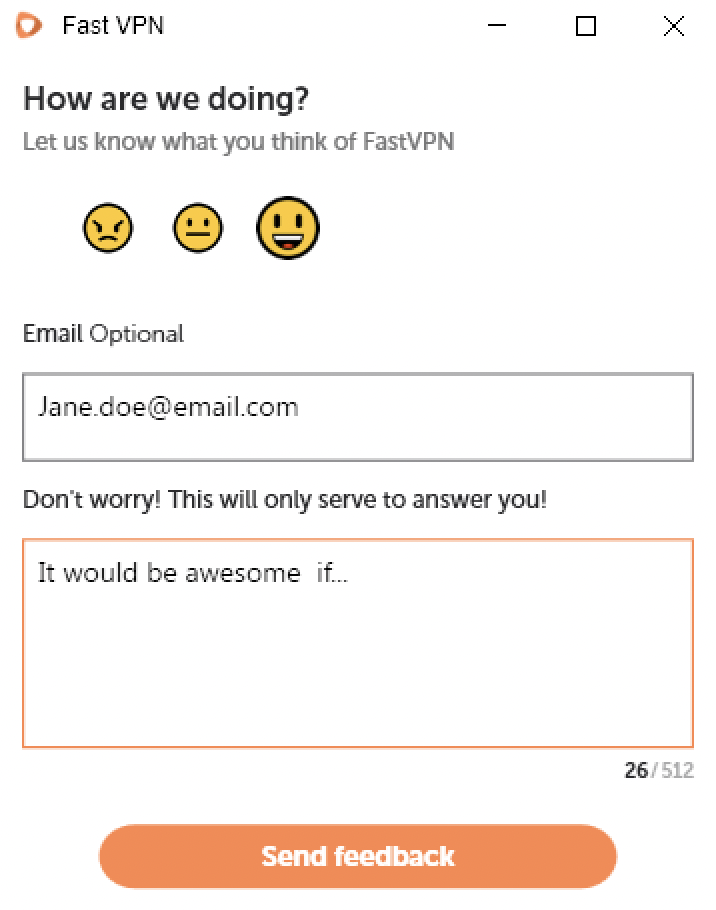This screenshot has height=910, width=716.
Task: Click 'Let us know what you think' subtitle
Action: point(238,142)
